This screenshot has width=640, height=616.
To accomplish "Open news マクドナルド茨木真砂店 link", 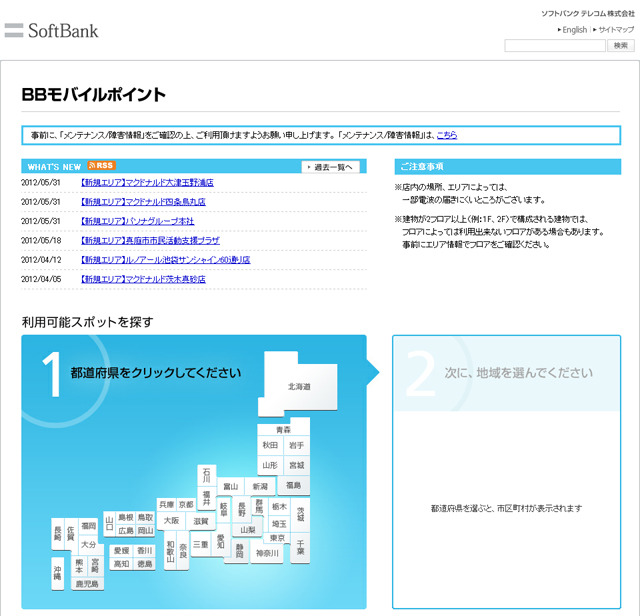I will pos(143,279).
